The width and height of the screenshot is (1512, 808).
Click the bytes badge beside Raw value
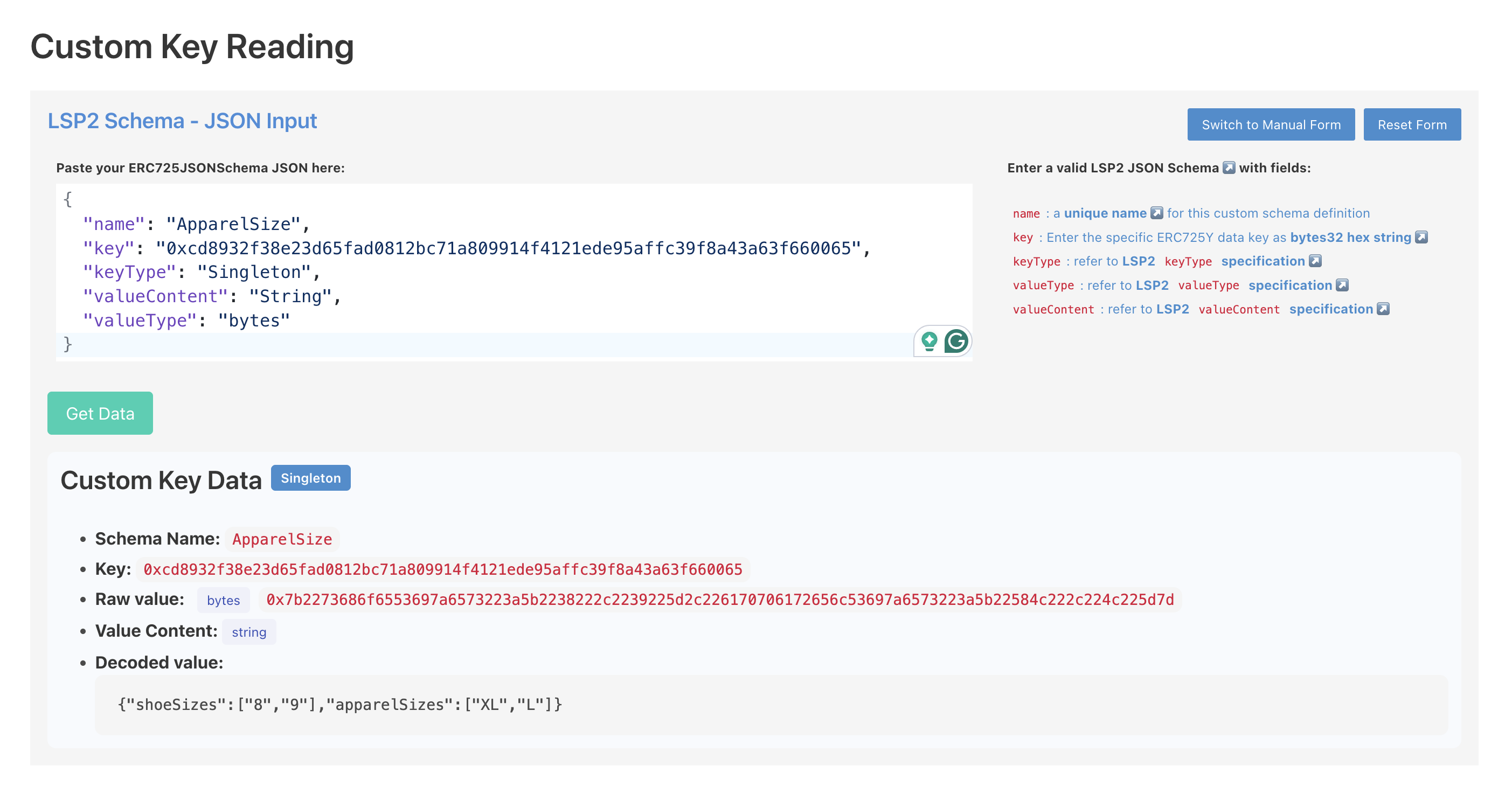coord(223,600)
